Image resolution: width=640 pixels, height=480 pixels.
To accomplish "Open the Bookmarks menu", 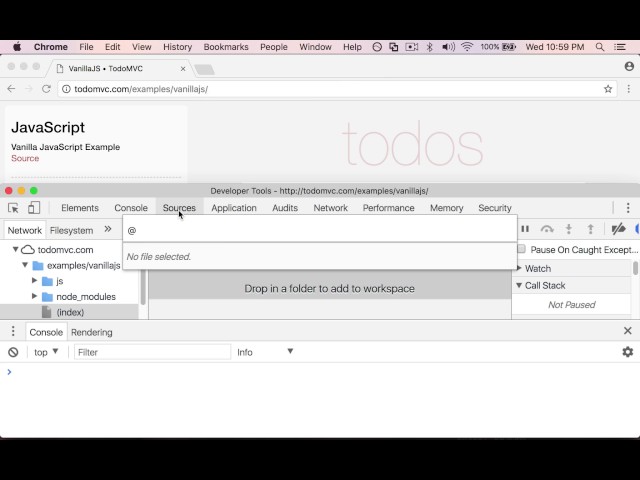I will (x=226, y=47).
